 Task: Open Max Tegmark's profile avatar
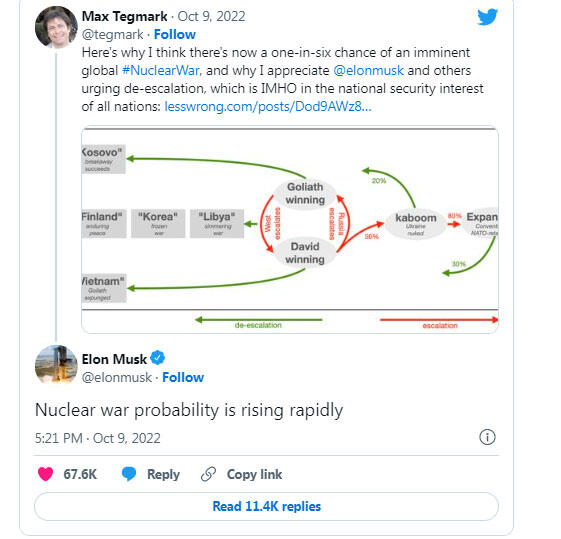(x=56, y=27)
